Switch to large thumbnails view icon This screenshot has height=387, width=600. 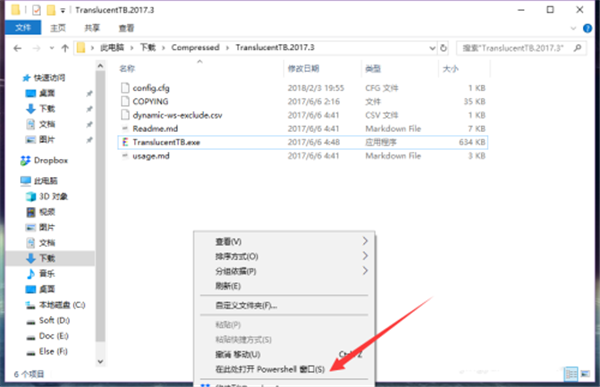coord(585,374)
